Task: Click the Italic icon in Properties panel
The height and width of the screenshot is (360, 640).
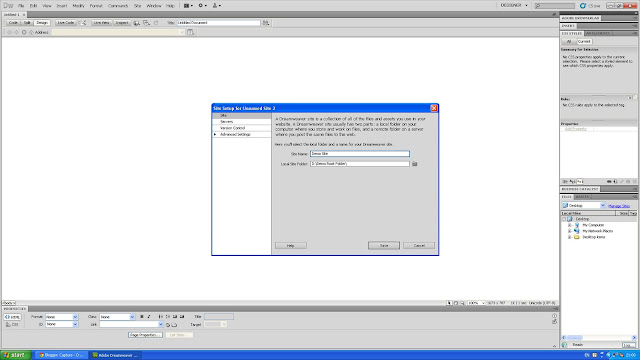Action: coord(149,317)
